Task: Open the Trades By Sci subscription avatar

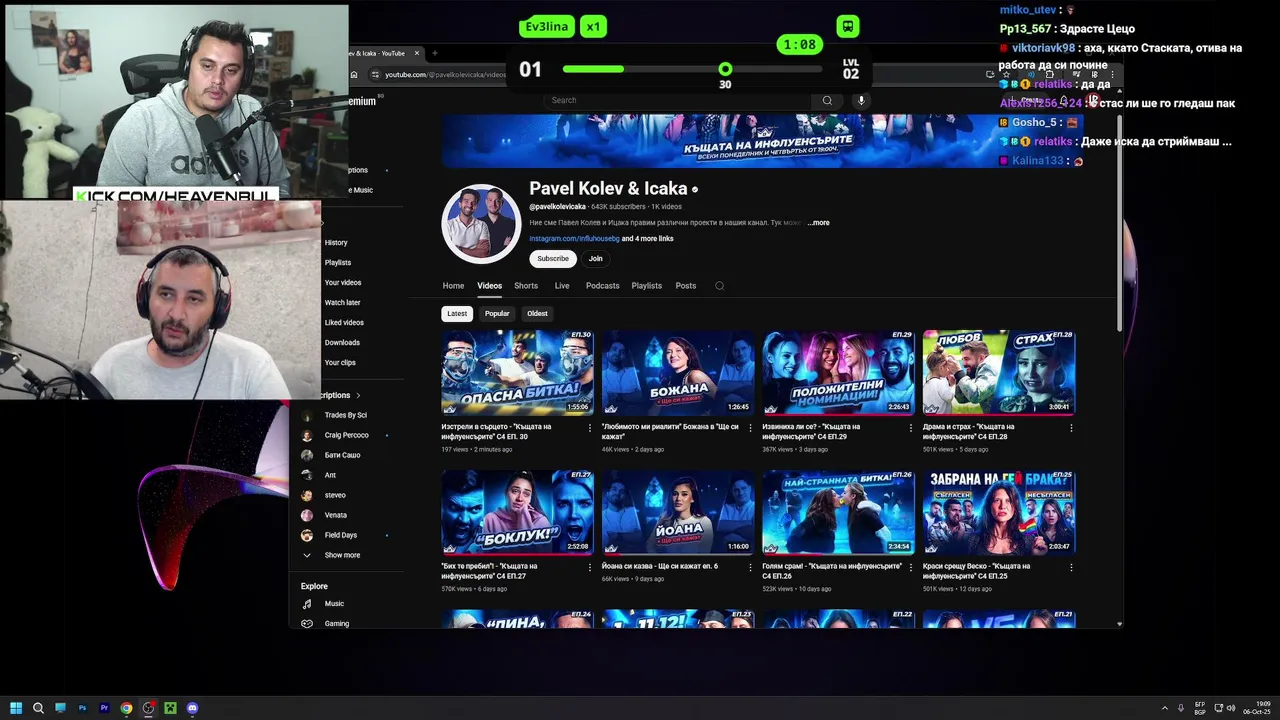Action: (307, 415)
